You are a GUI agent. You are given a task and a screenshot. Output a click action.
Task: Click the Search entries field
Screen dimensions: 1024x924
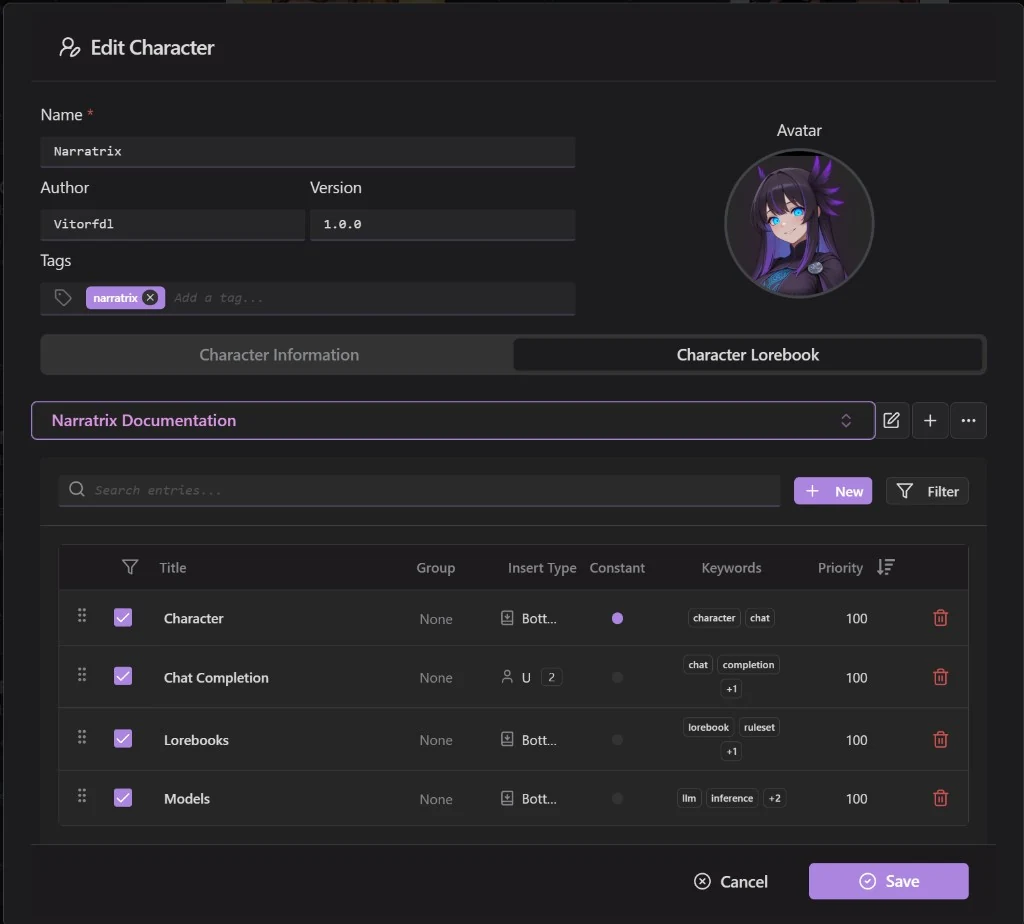pyautogui.click(x=419, y=490)
